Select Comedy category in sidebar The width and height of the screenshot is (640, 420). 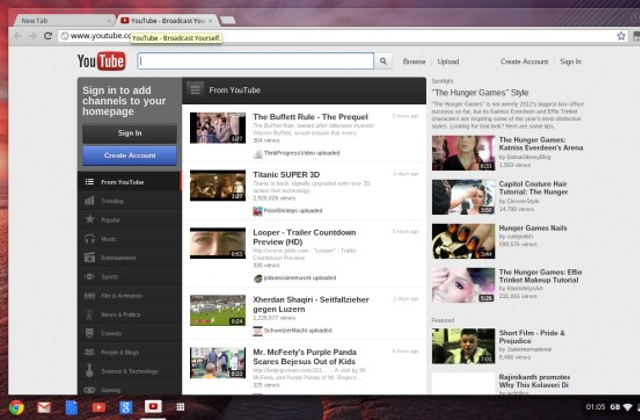[129, 333]
